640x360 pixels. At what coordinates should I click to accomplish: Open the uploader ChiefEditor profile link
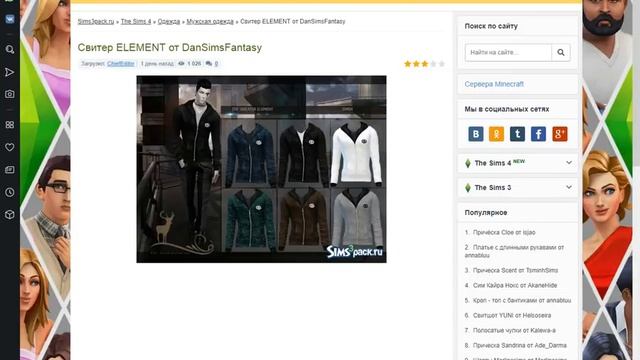pyautogui.click(x=121, y=64)
